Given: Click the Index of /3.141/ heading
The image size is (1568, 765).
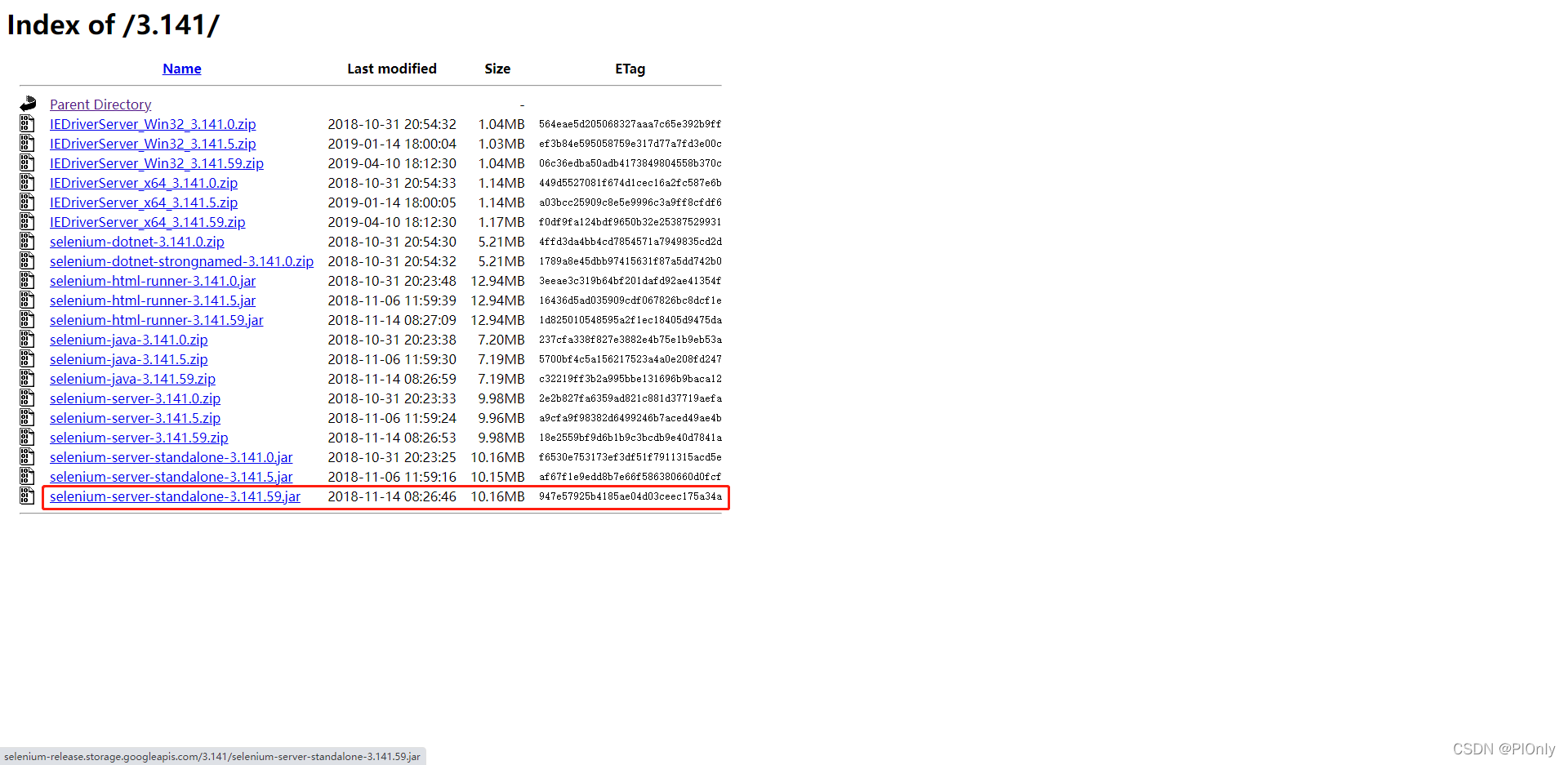Looking at the screenshot, I should (114, 24).
